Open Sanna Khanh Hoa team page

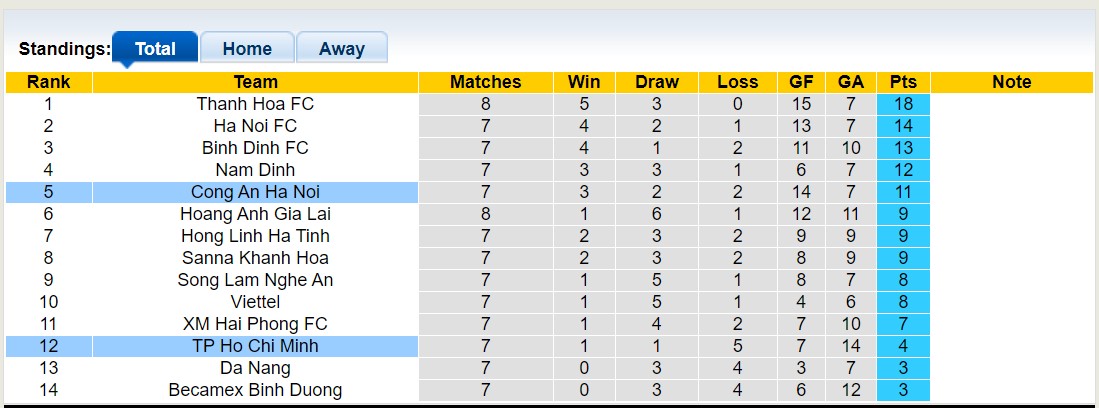point(255,258)
